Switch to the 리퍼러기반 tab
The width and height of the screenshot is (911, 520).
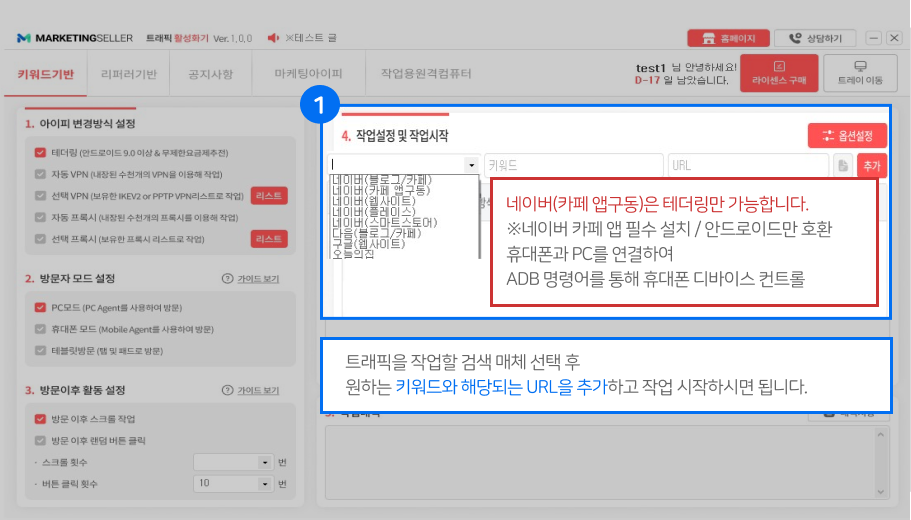click(128, 74)
